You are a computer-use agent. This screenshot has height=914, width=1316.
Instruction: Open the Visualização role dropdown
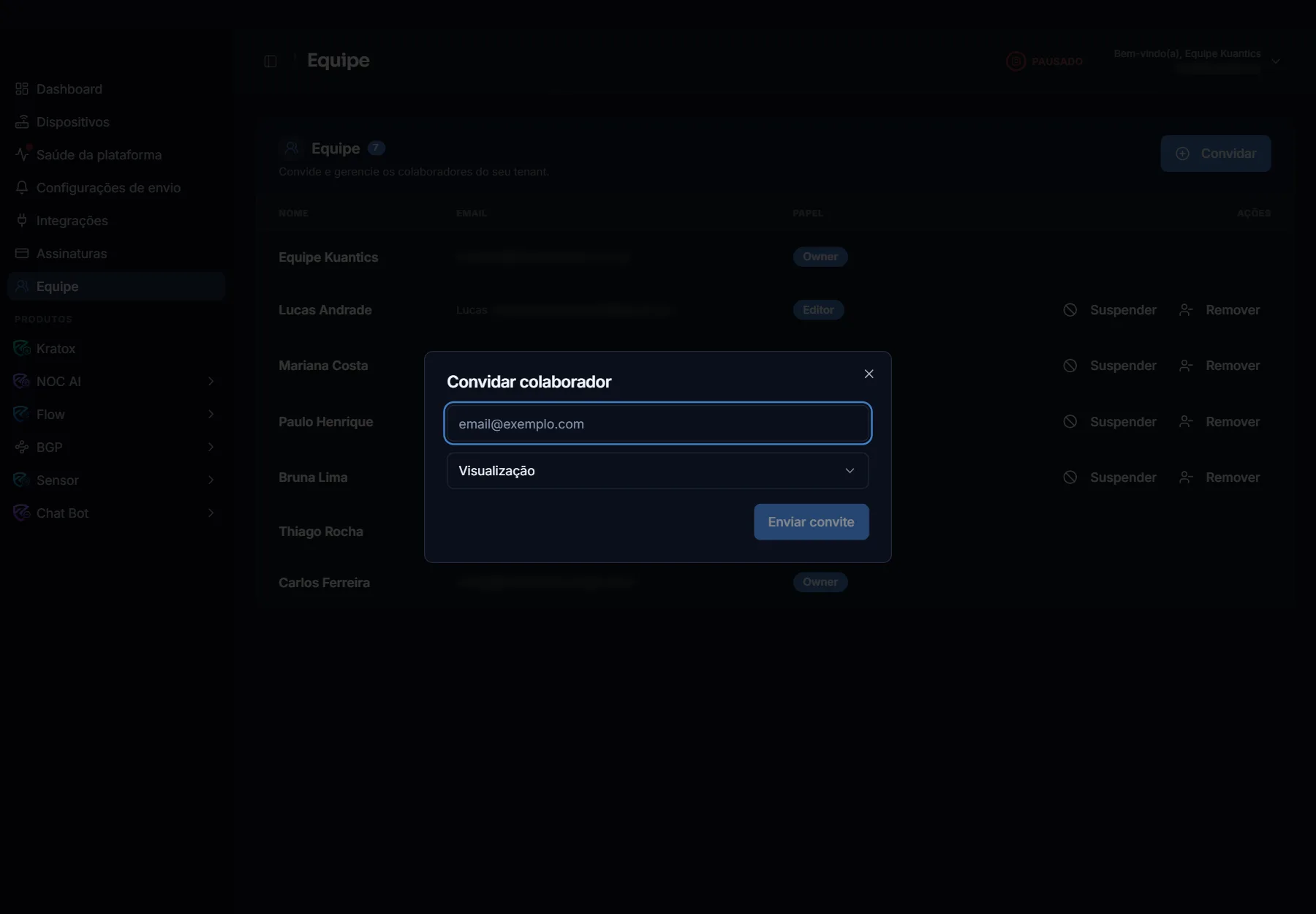click(657, 471)
